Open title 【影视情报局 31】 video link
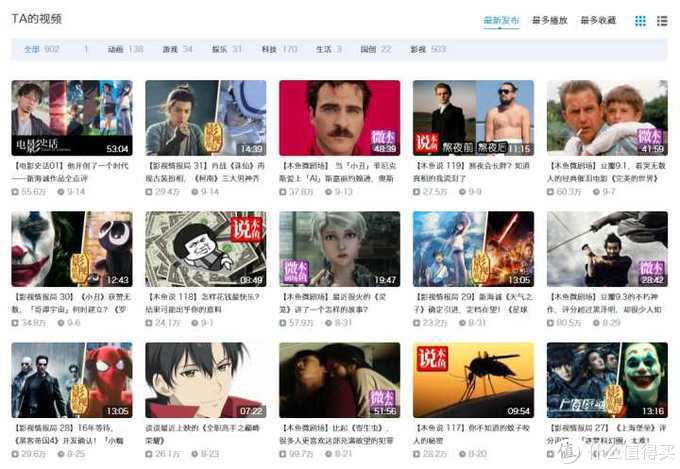 205,172
